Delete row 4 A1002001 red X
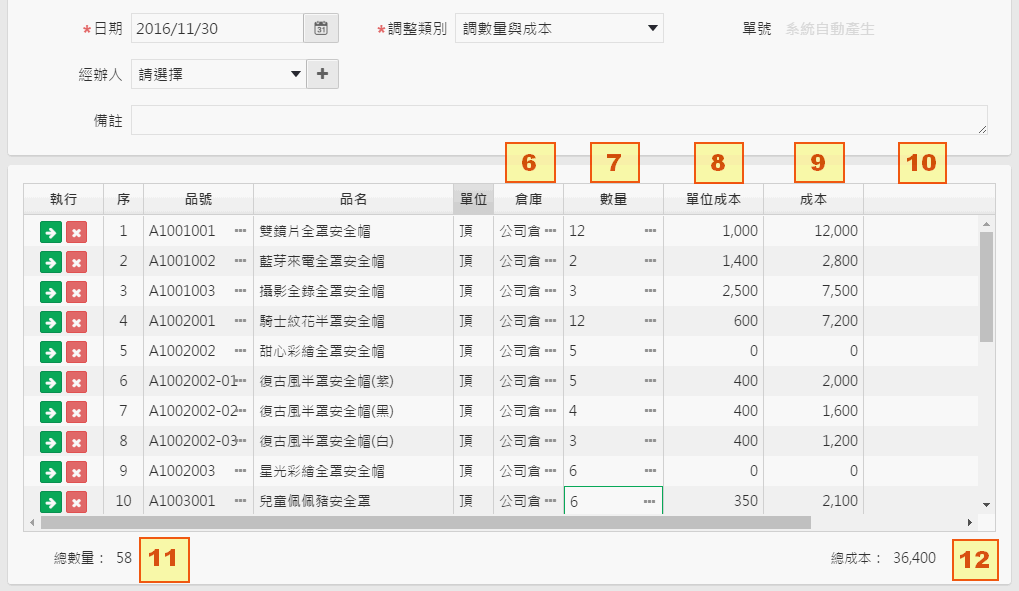 pyautogui.click(x=77, y=322)
